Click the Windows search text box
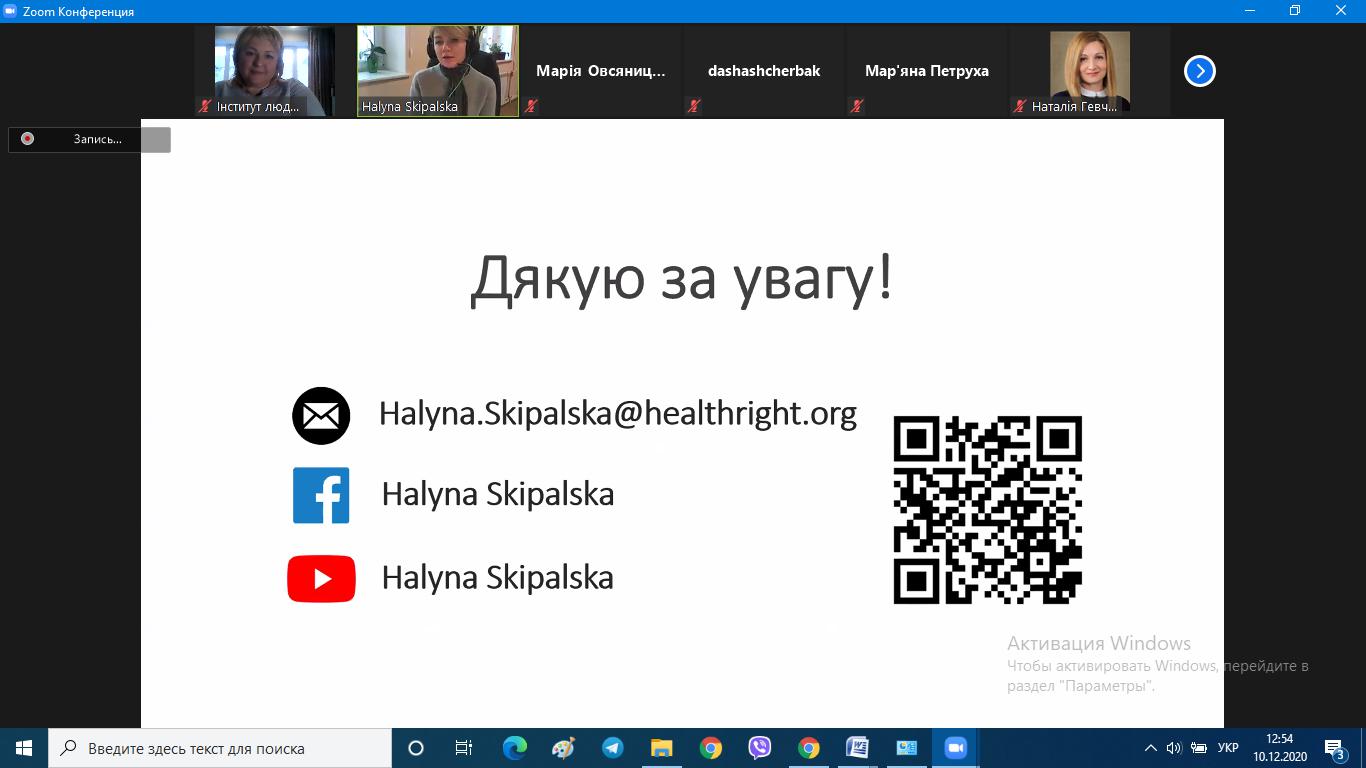Screen dimensions: 1366x768 pyautogui.click(x=220, y=748)
